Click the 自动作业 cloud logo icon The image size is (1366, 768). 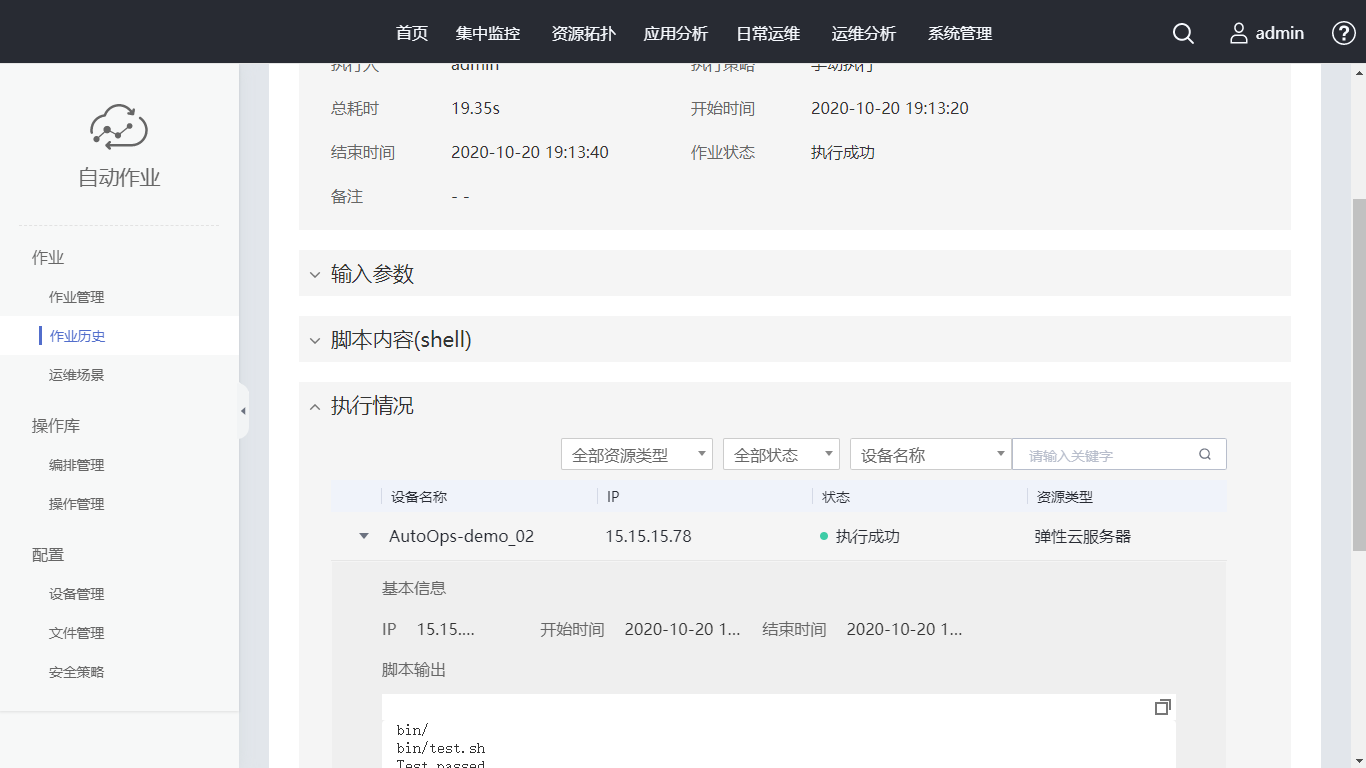coord(119,127)
